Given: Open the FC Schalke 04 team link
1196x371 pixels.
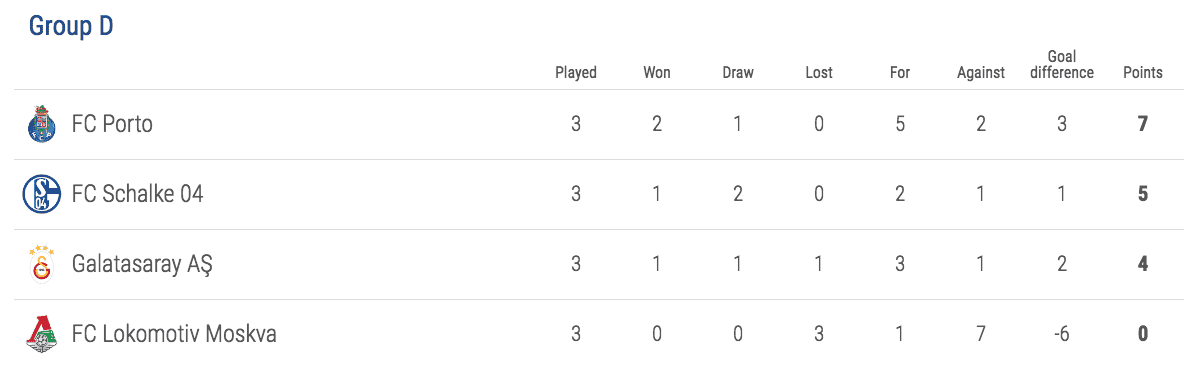Looking at the screenshot, I should point(137,194).
